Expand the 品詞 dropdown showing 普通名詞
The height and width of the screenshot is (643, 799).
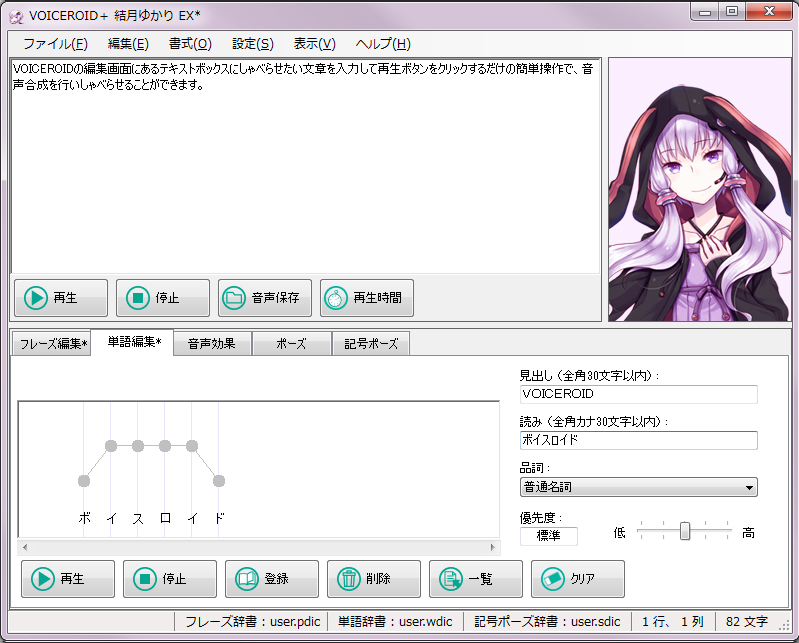point(638,487)
